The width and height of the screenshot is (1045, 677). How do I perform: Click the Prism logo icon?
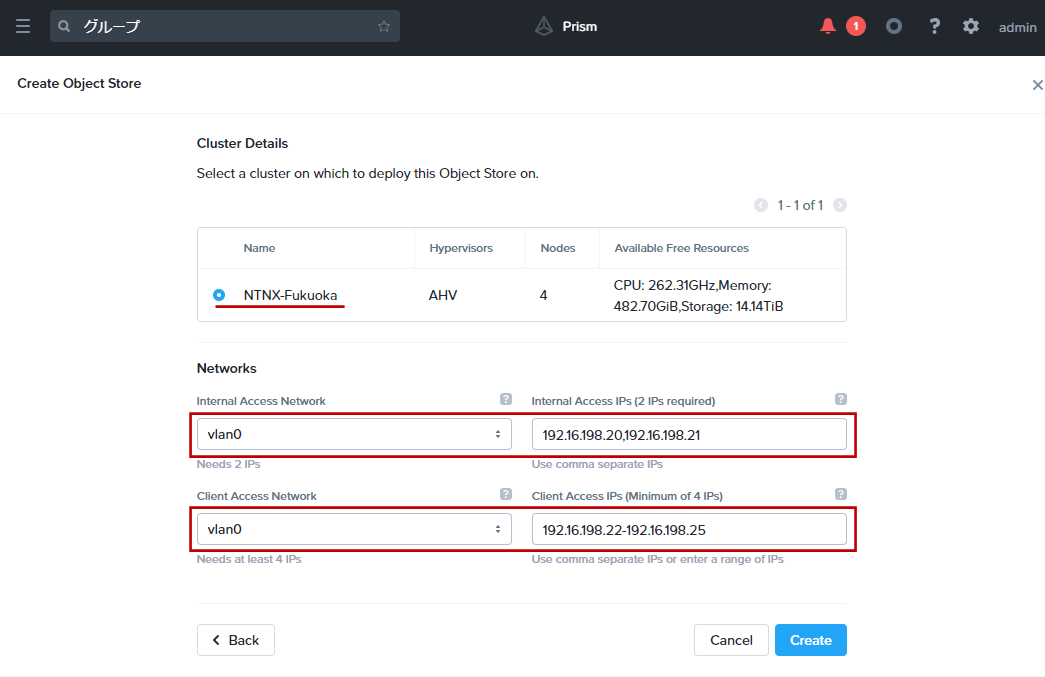tap(544, 26)
